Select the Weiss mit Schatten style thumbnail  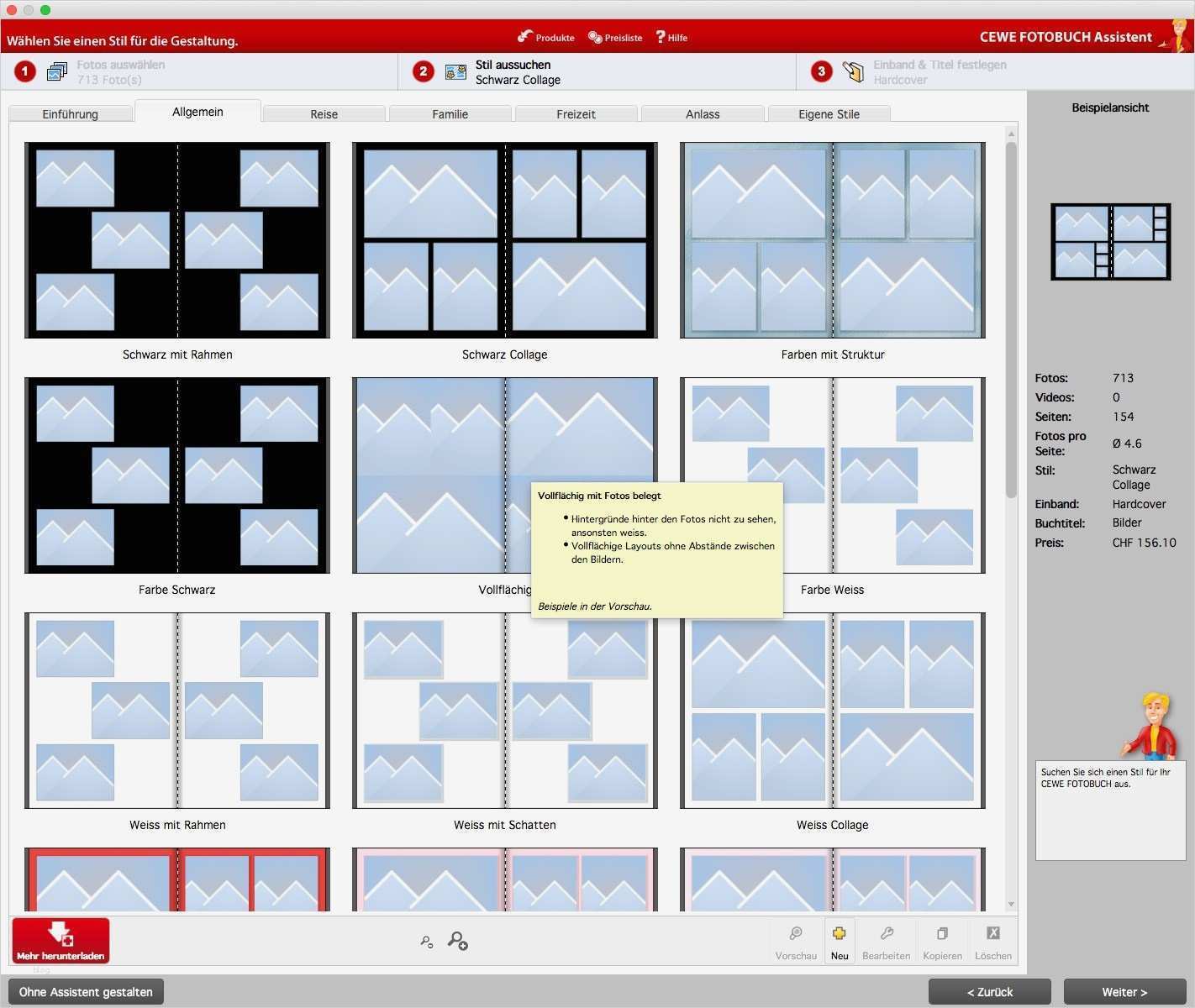505,711
